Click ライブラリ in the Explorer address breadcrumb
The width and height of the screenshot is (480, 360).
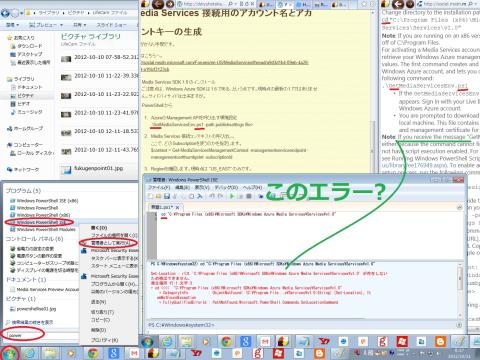pyautogui.click(x=49, y=13)
